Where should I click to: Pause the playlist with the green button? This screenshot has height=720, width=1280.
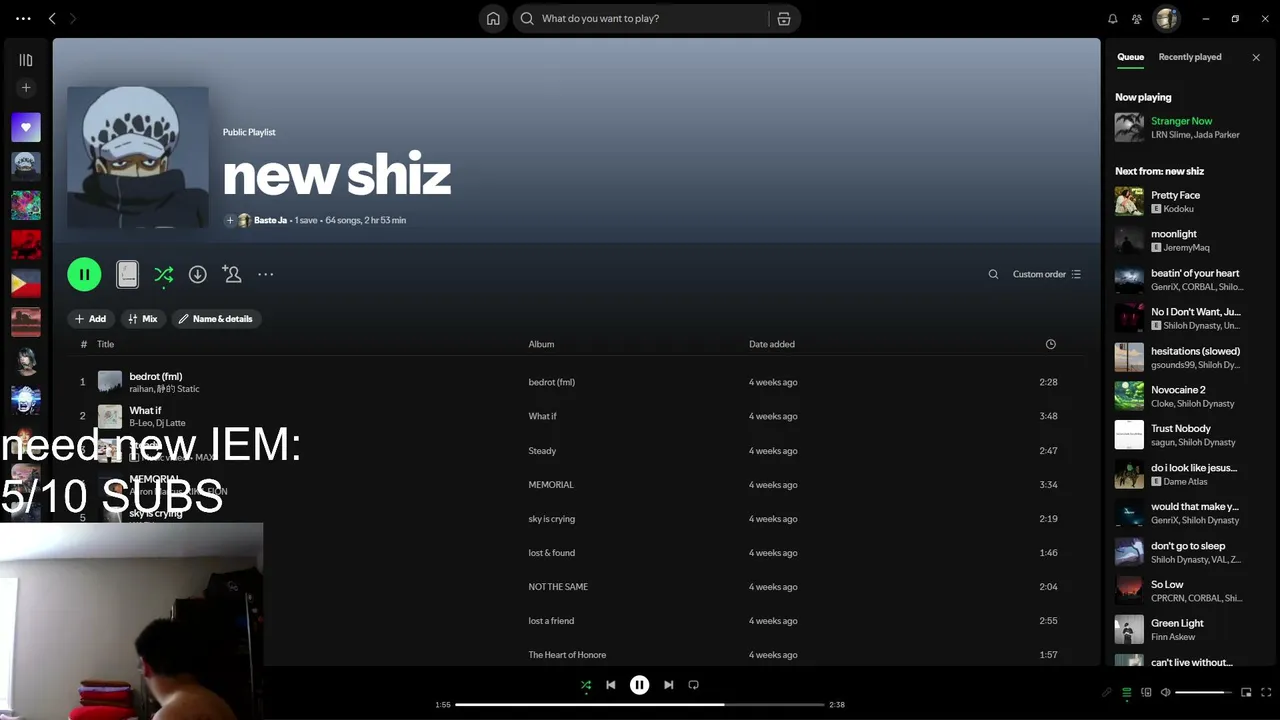[84, 274]
